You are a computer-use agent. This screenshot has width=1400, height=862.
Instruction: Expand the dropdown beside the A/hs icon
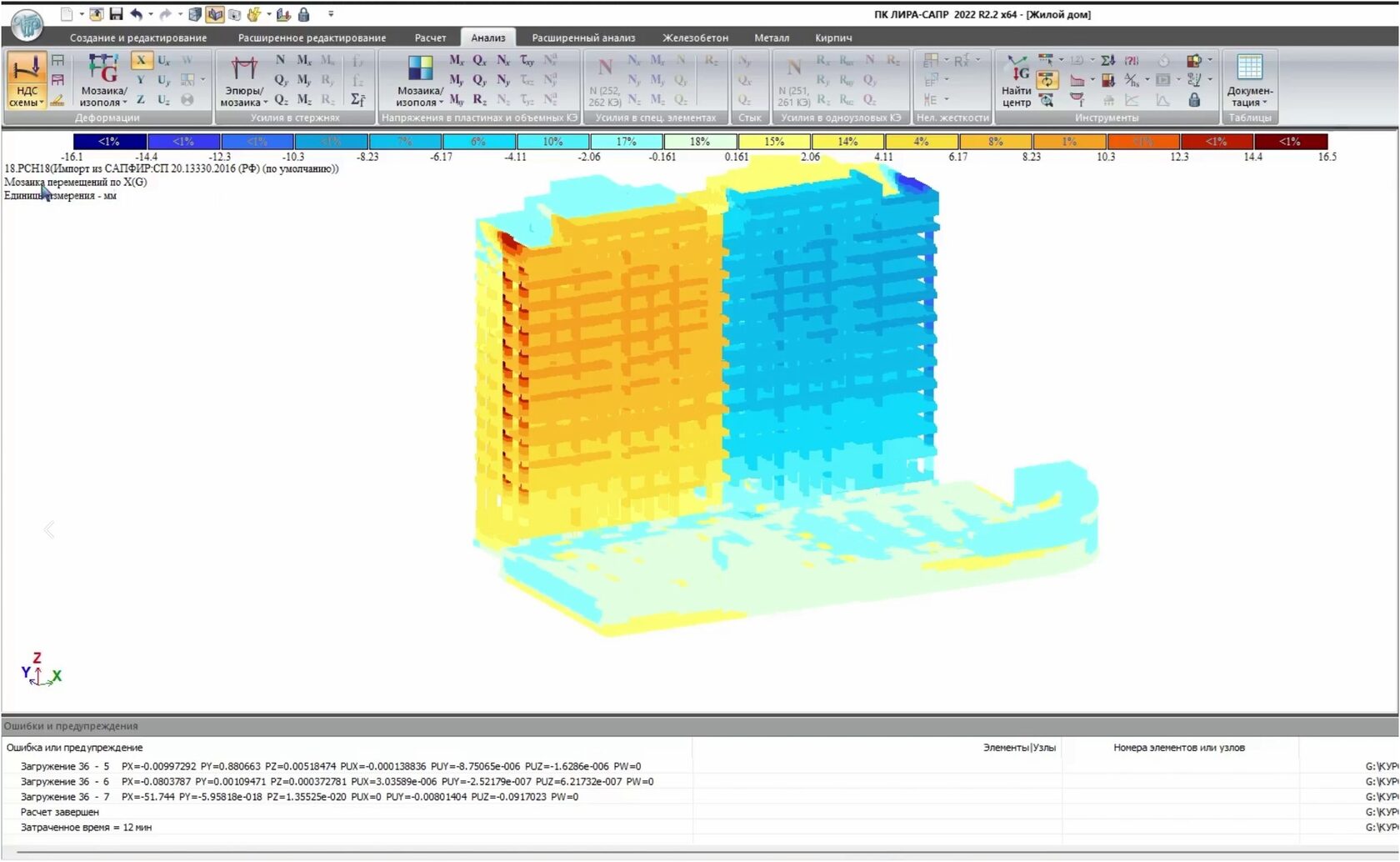(1147, 80)
